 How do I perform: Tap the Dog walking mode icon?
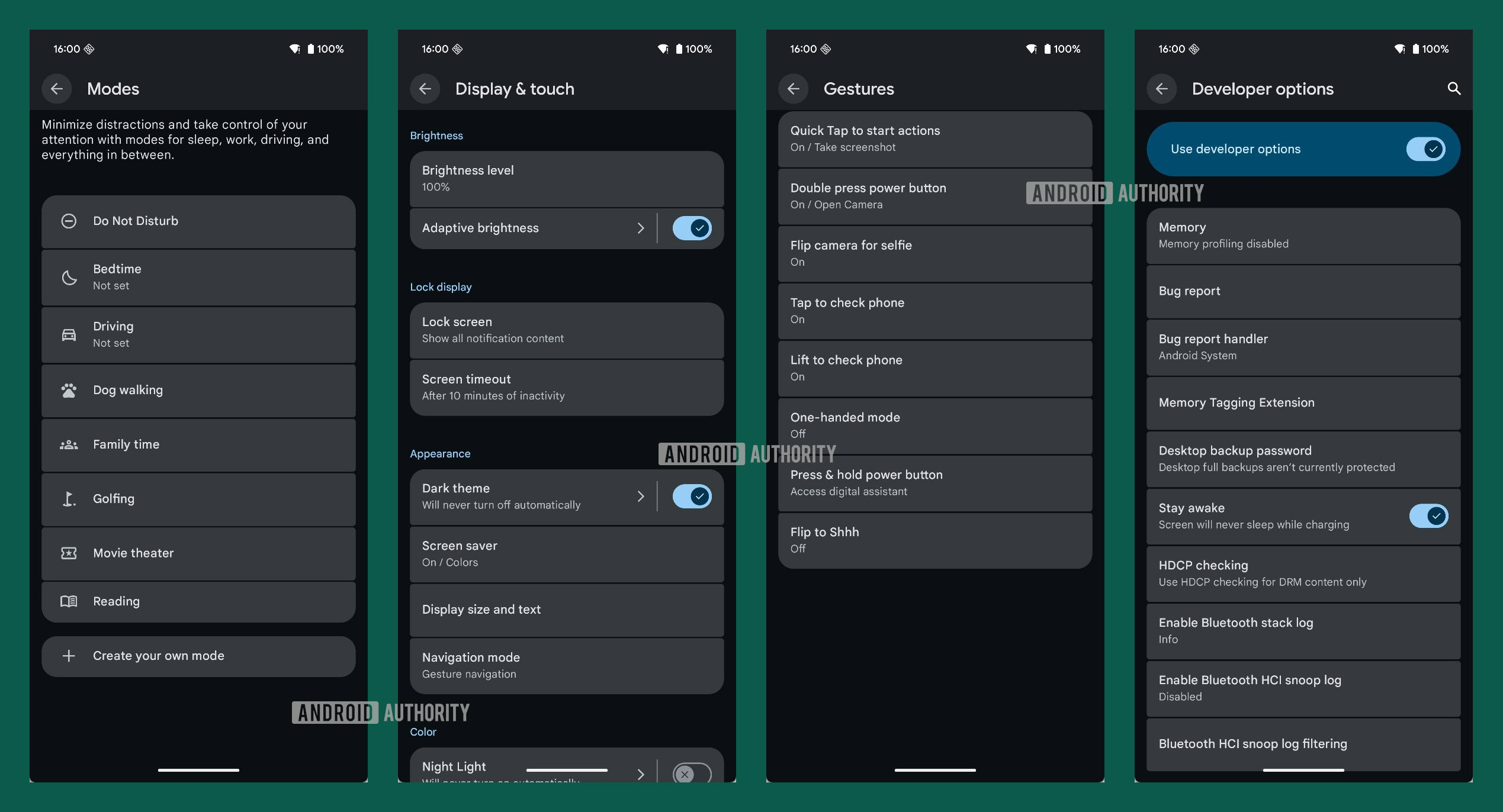coord(68,388)
